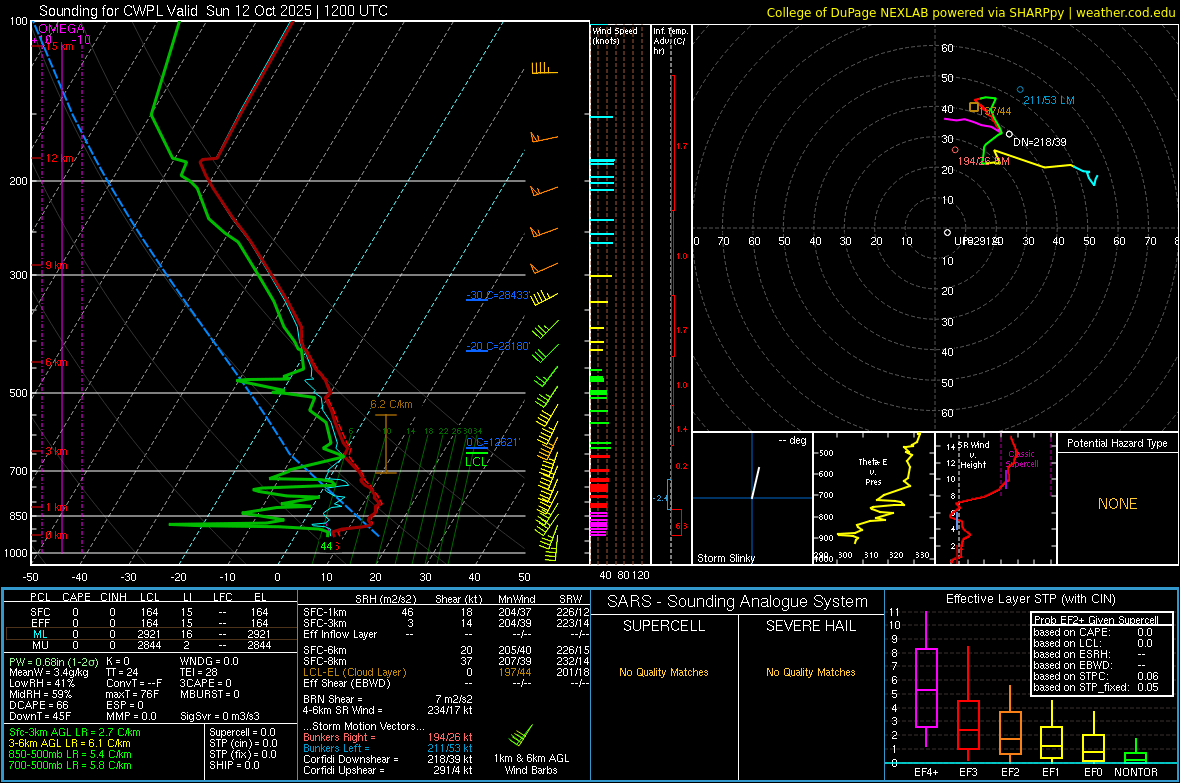The width and height of the screenshot is (1180, 783).
Task: Select the MU parcel row
Action: coord(151,645)
